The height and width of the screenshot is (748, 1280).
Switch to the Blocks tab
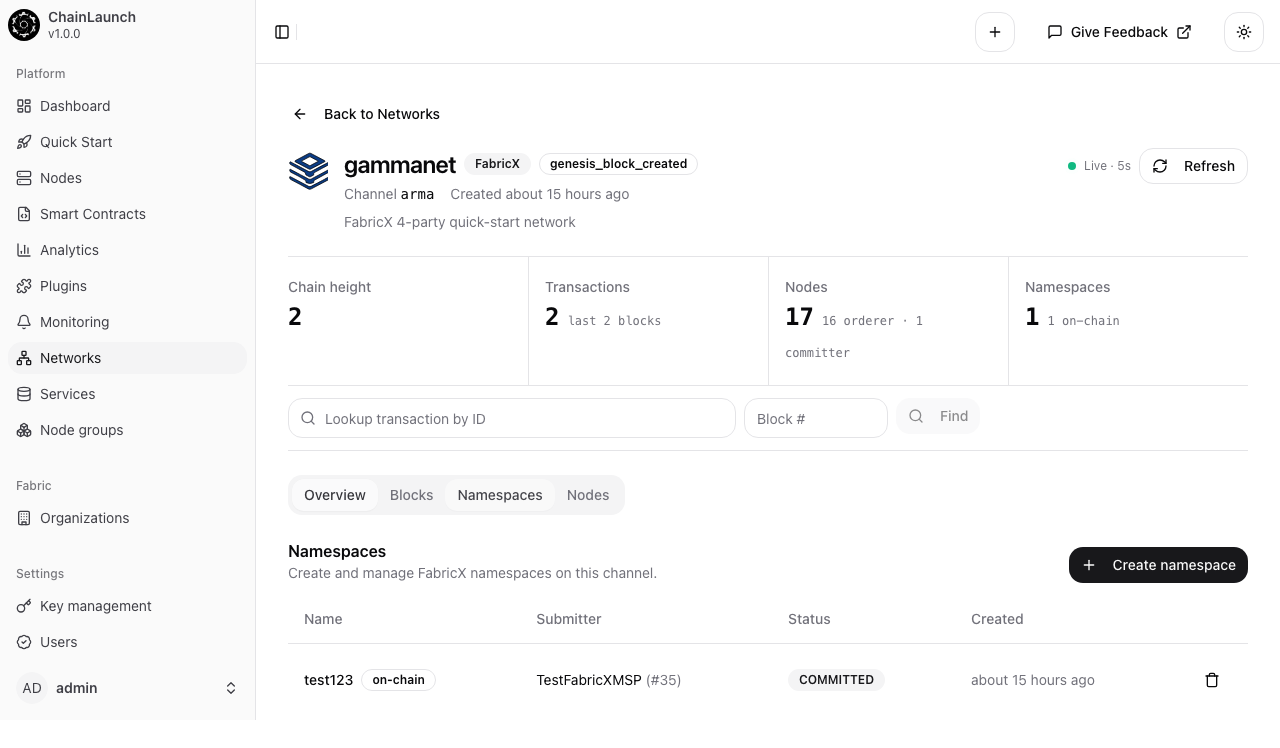click(411, 495)
